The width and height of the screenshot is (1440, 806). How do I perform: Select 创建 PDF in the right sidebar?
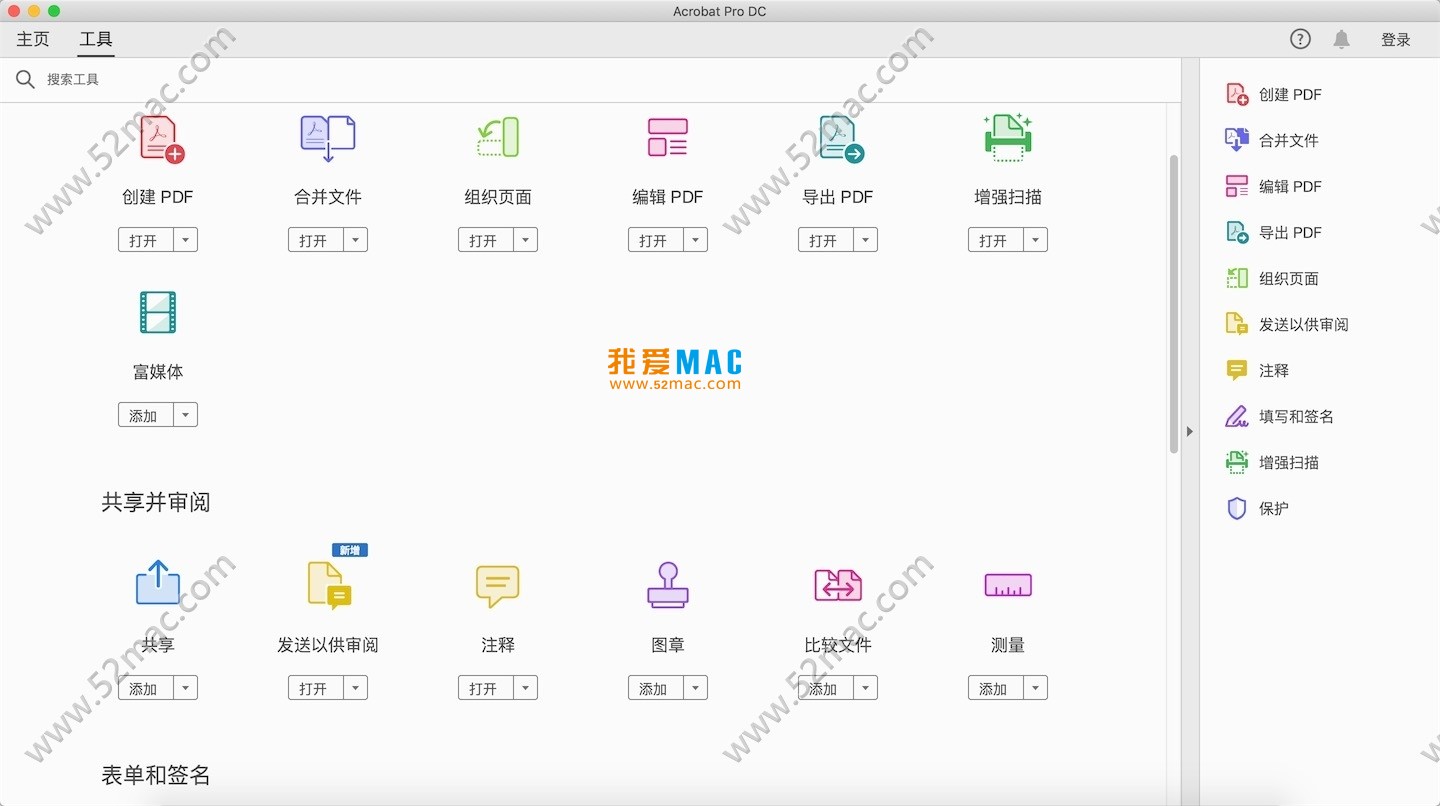(1275, 94)
